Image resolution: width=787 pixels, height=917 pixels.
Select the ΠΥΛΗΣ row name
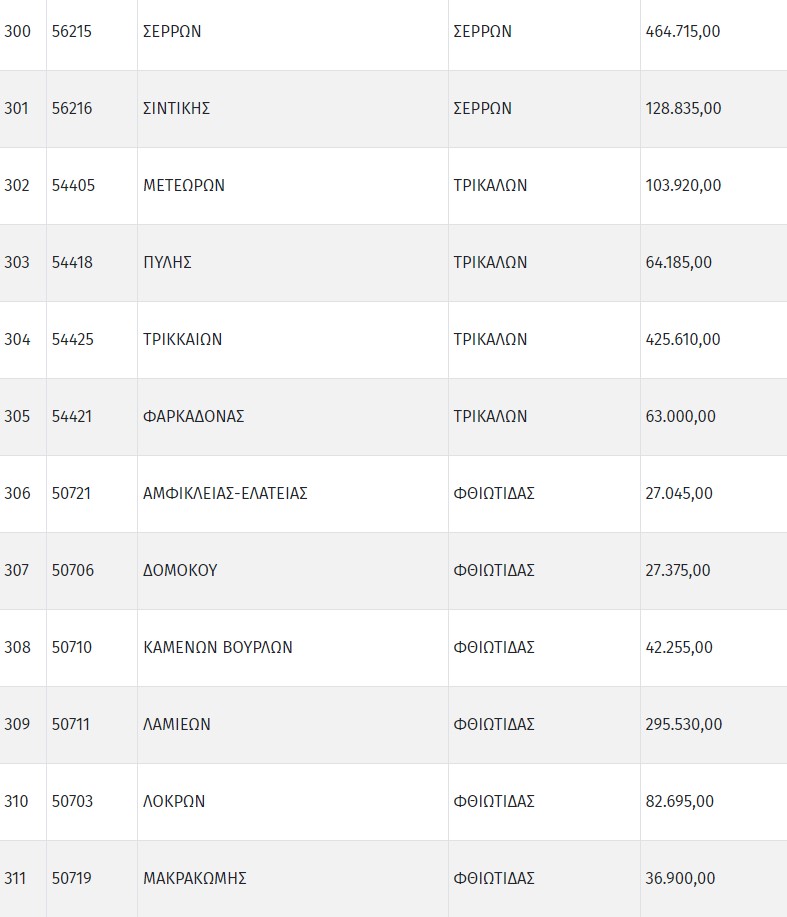pyautogui.click(x=167, y=262)
